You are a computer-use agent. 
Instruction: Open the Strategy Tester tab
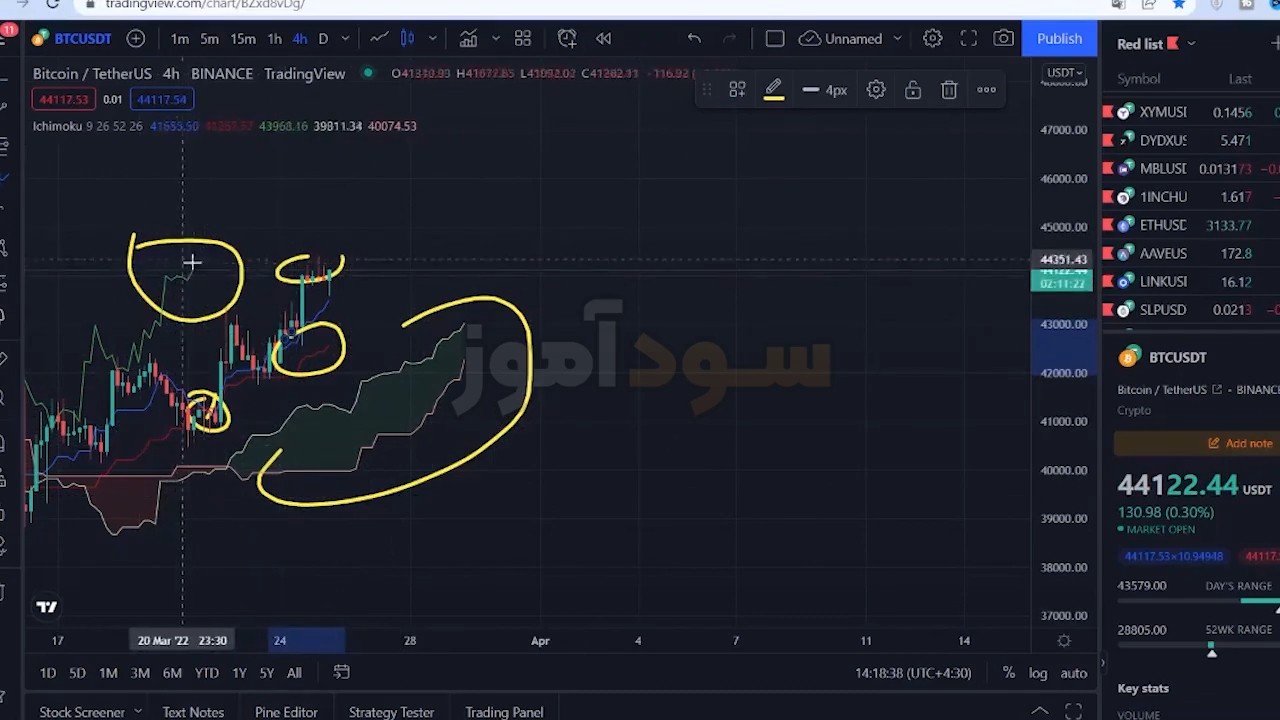pos(391,712)
